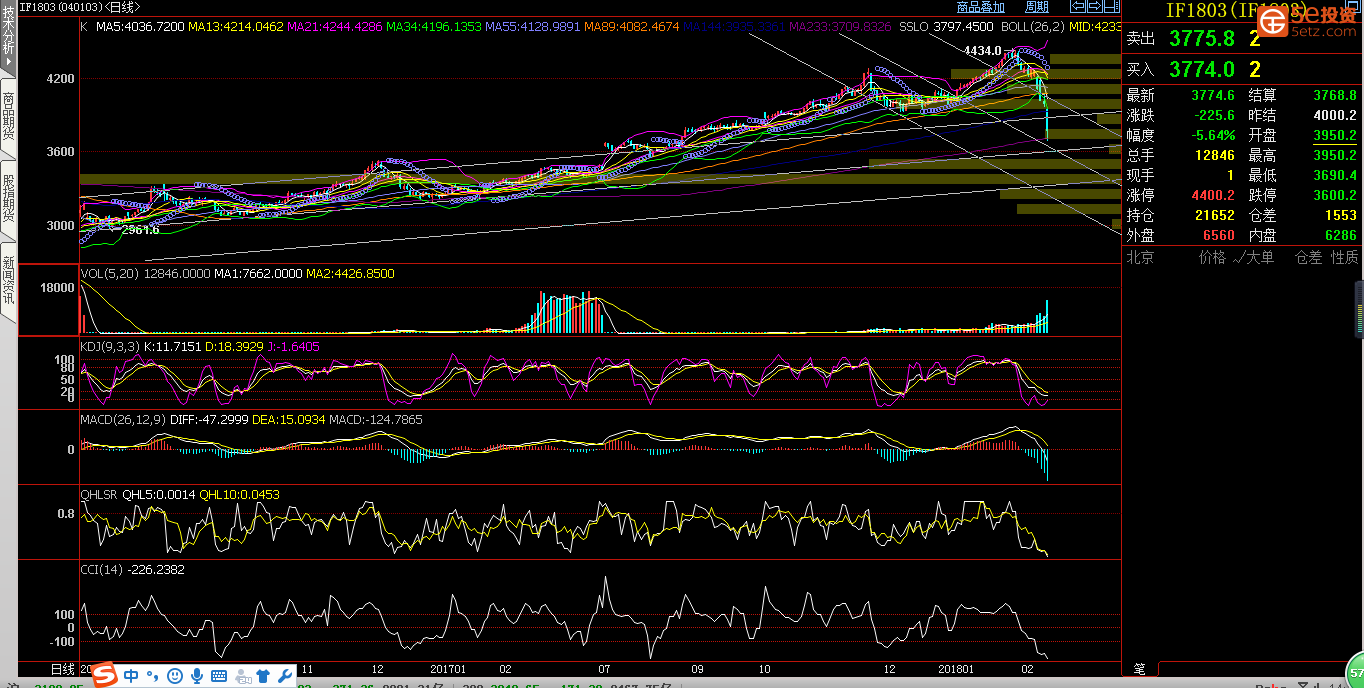Click the green 57 circular badge
Image resolution: width=1364 pixels, height=688 pixels.
[x=1356, y=670]
